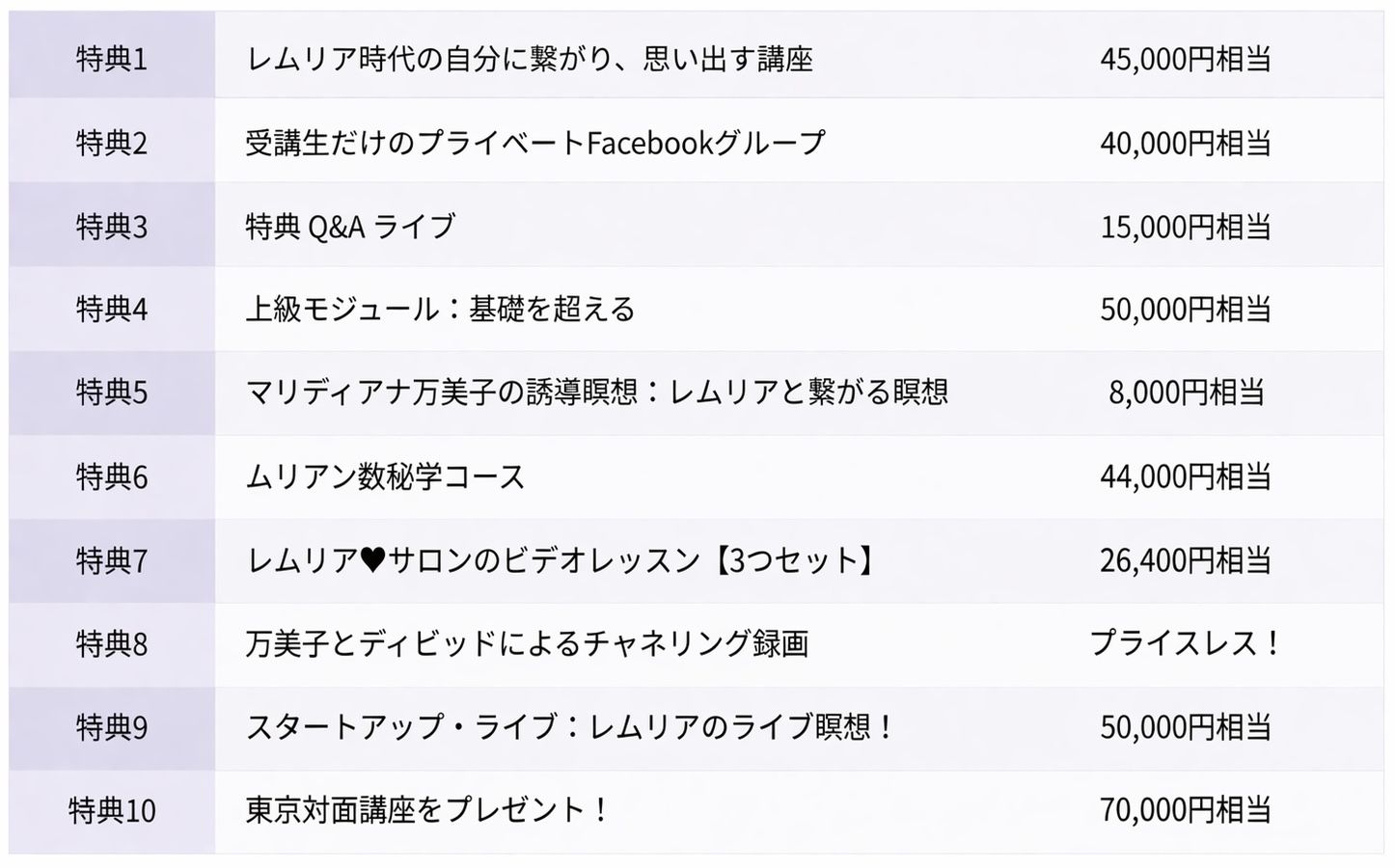
Task: Select the スタートアップ・ライブ entry text
Action: tap(571, 726)
